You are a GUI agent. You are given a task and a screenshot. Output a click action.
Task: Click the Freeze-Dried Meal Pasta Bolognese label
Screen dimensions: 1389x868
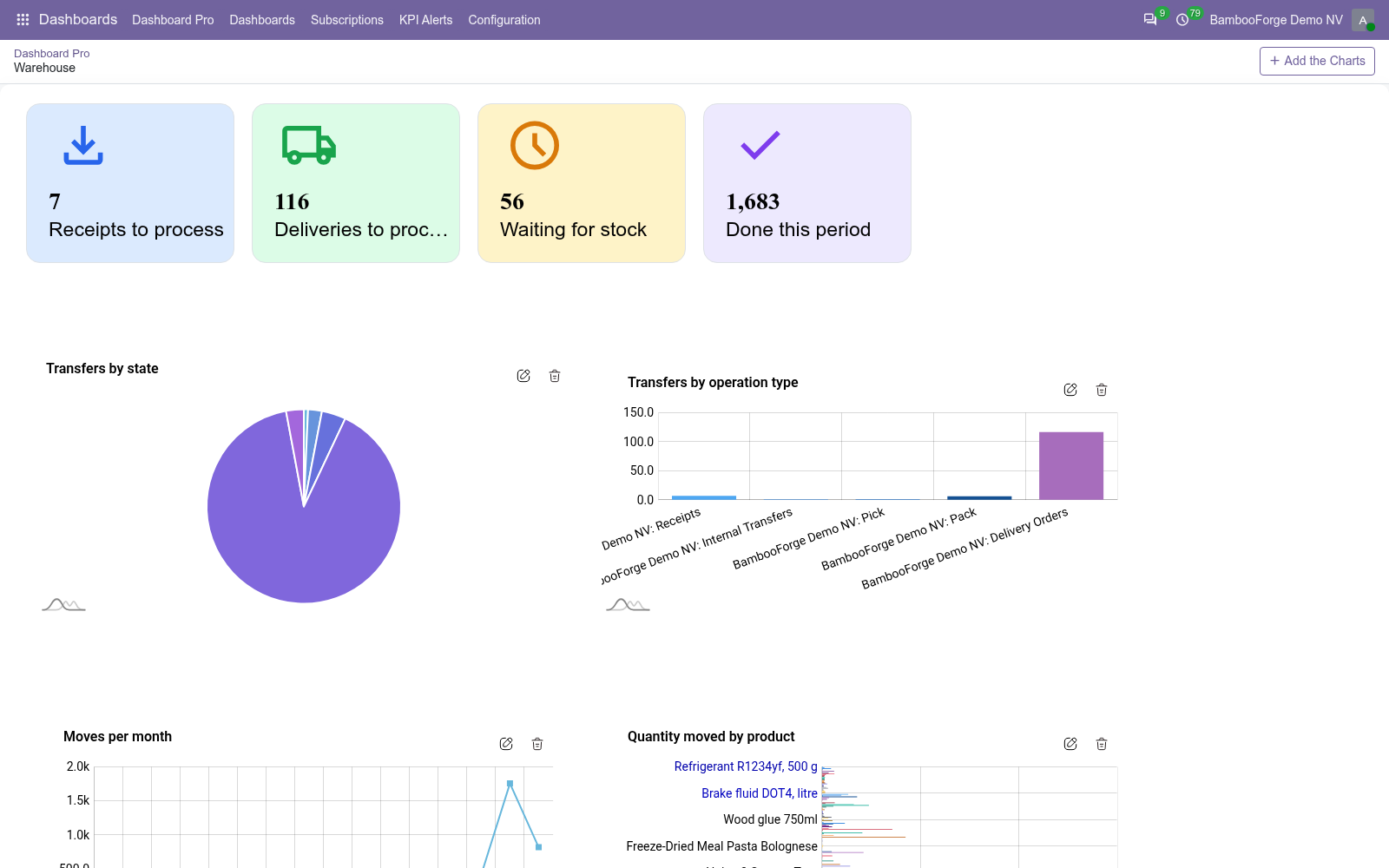(722, 846)
